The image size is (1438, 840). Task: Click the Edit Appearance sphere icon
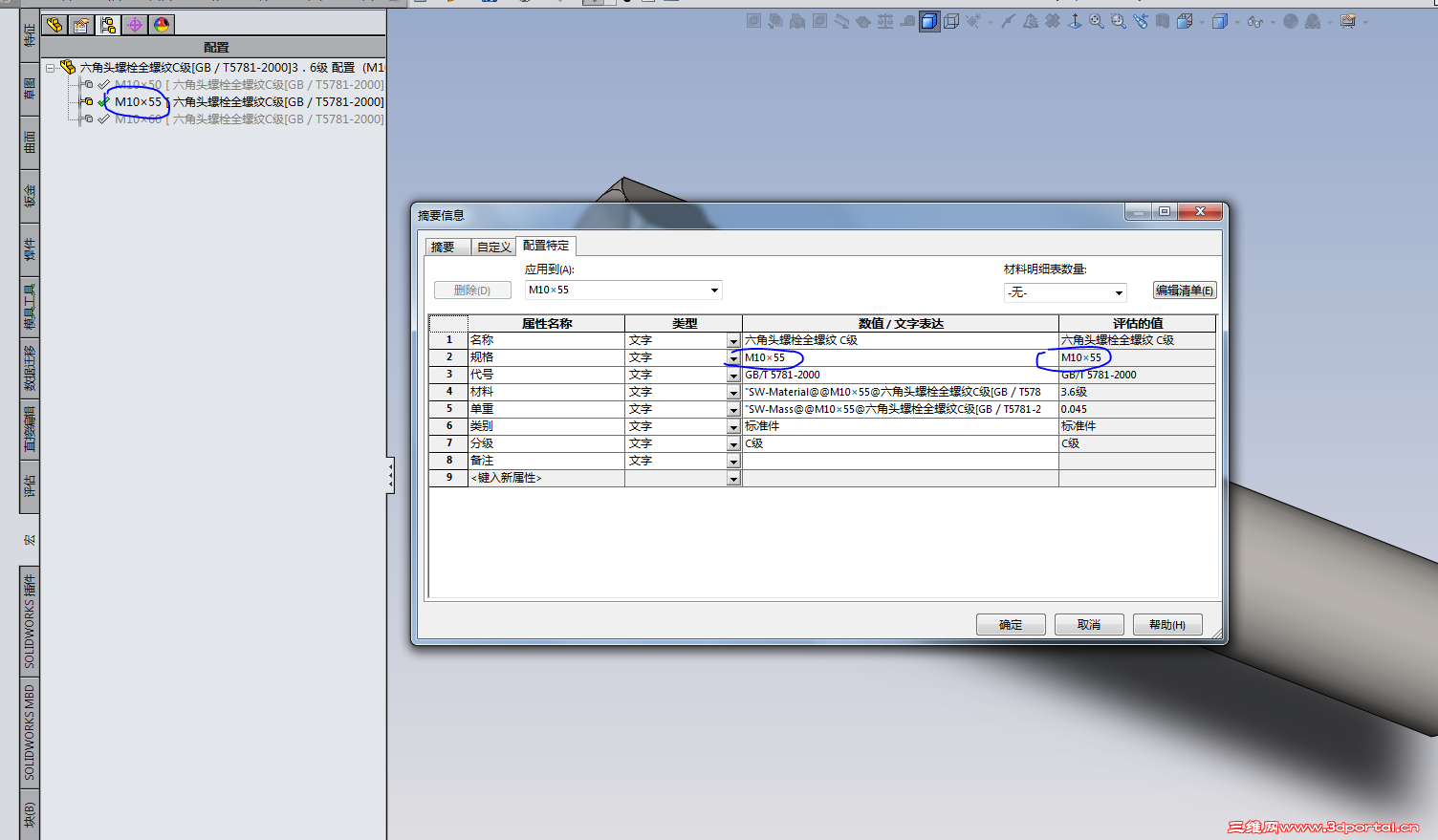point(1290,21)
